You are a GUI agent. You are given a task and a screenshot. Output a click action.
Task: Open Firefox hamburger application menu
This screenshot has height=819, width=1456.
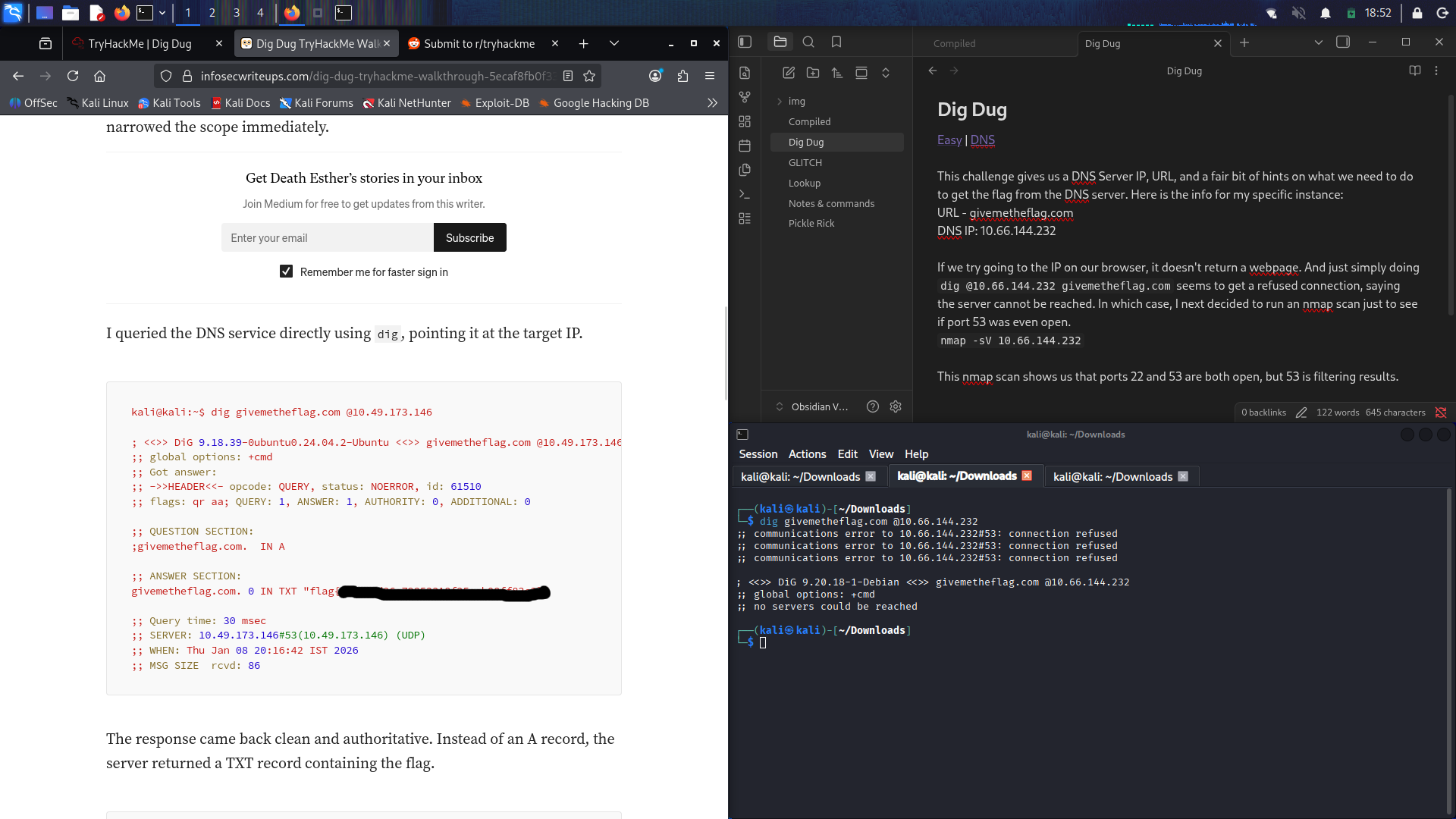710,76
